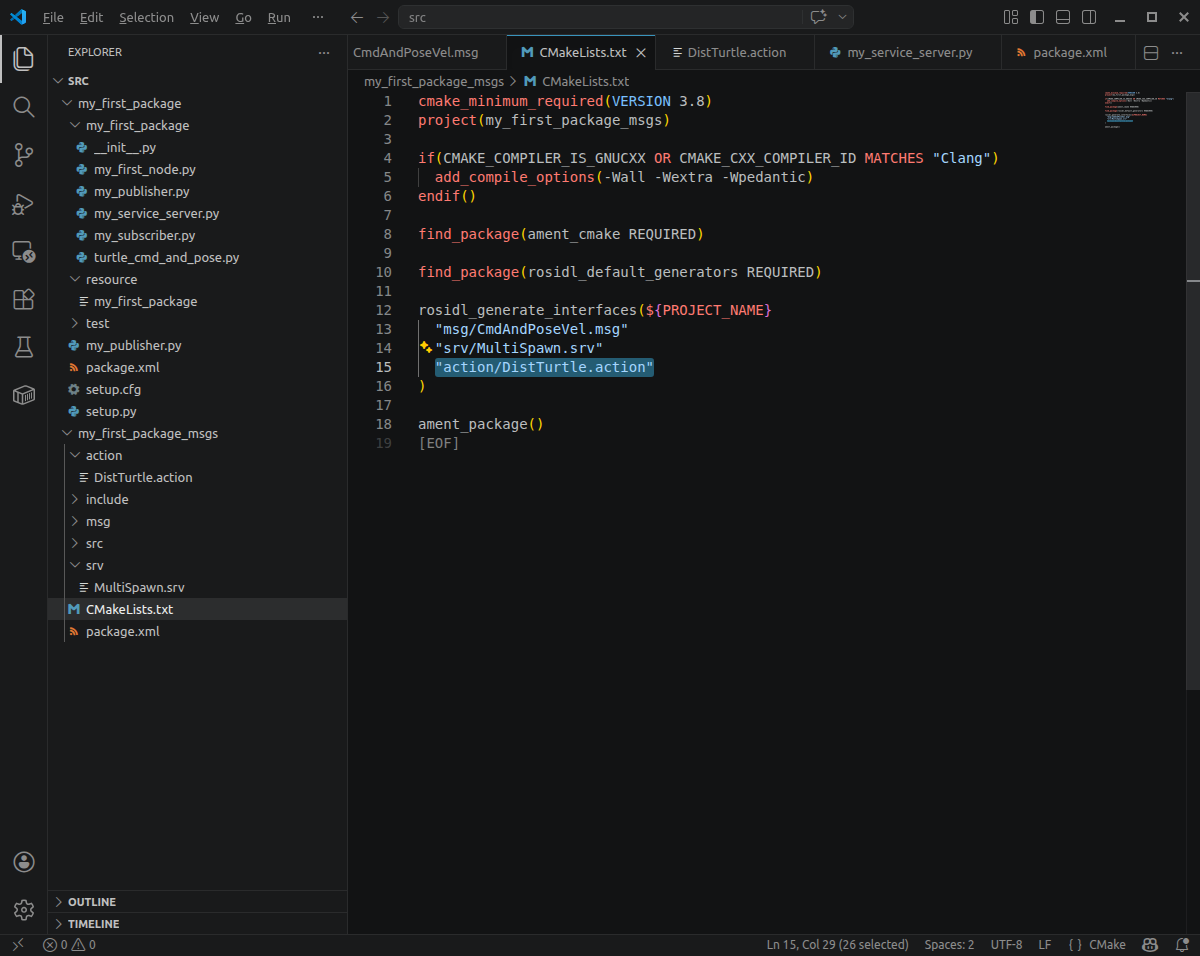Click the sparkle code action icon on line 14
The image size is (1200, 956).
click(x=425, y=347)
